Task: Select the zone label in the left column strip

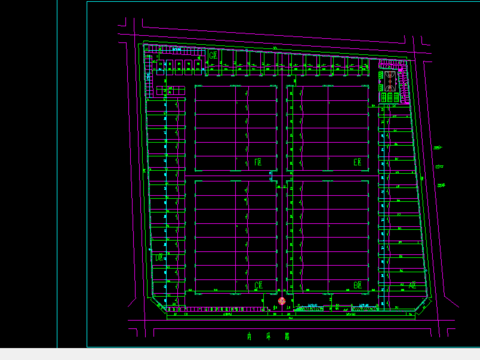Action: 160,257
